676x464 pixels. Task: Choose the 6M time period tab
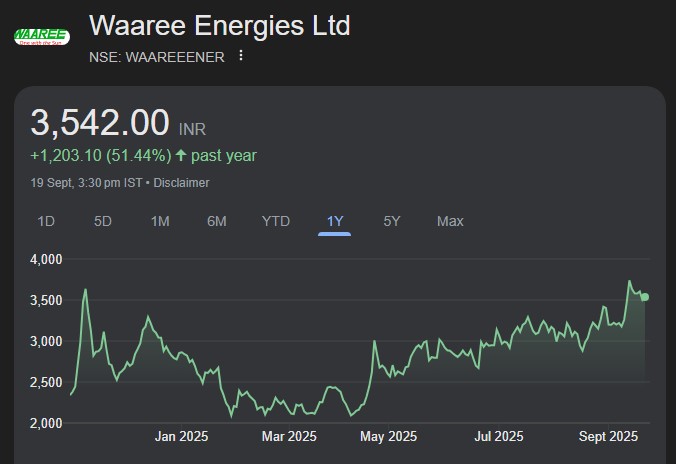[217, 221]
